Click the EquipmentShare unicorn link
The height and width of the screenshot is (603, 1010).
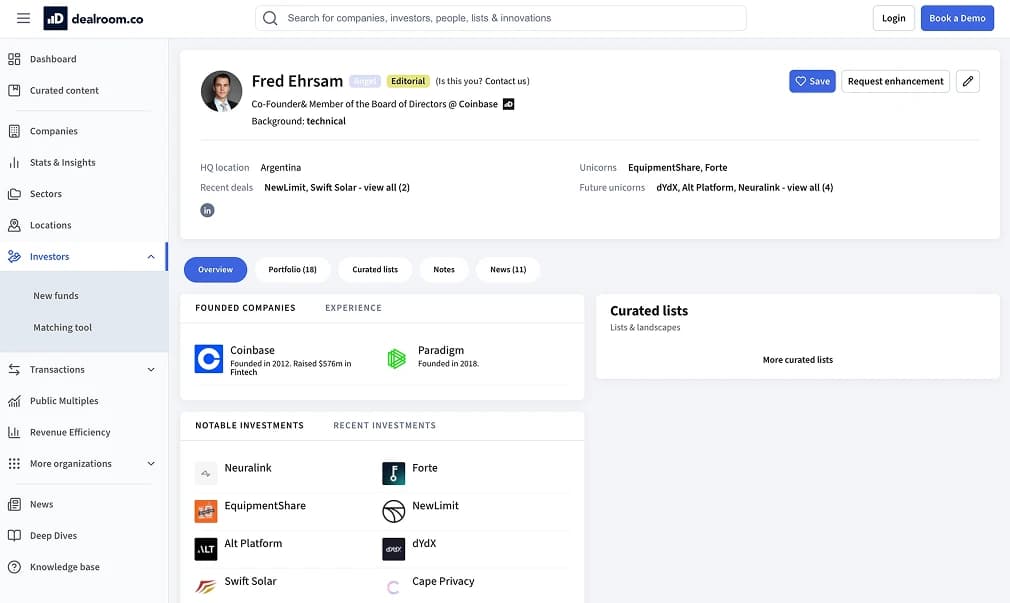coord(664,168)
